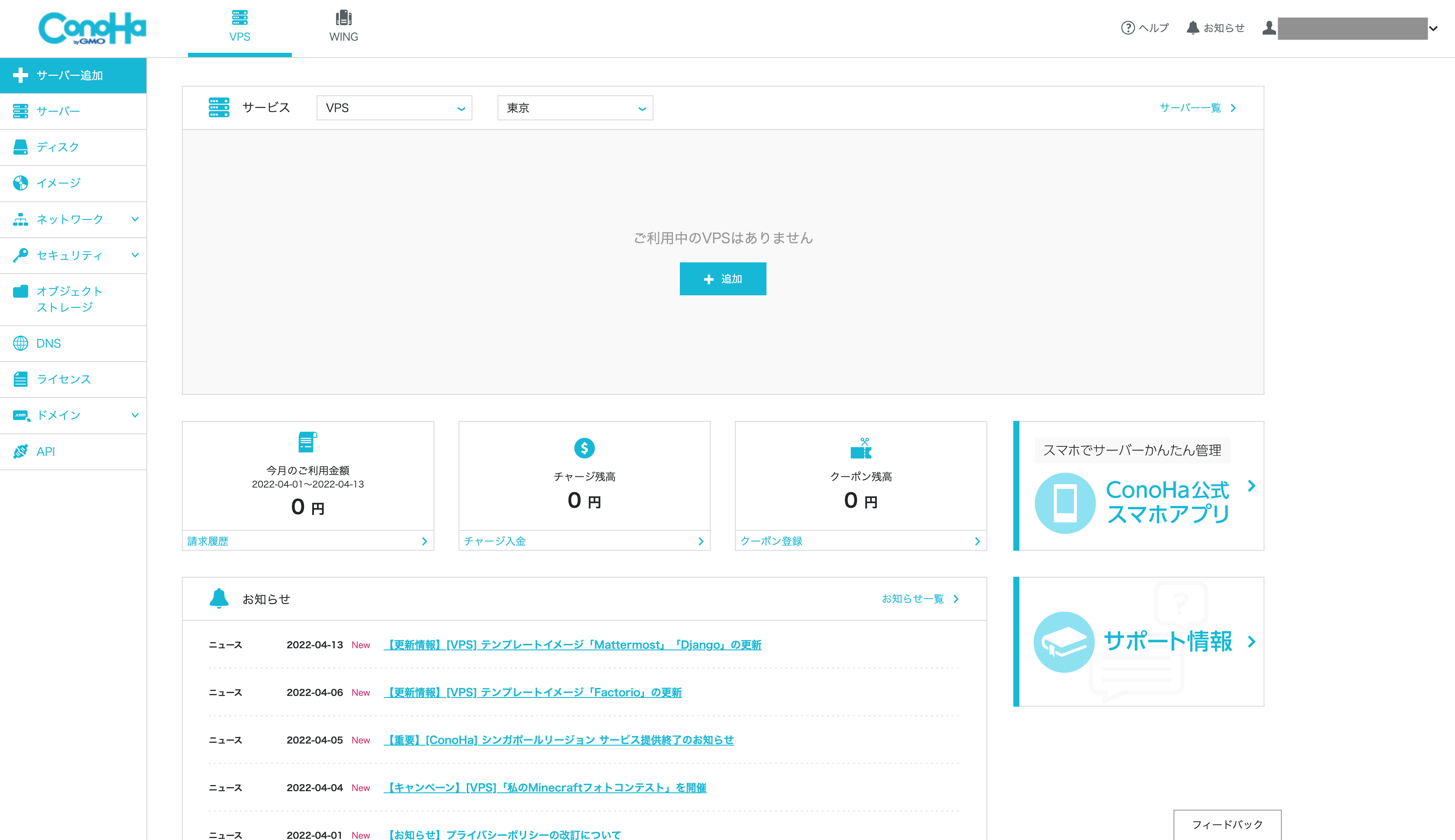
Task: Open the VPS service dropdown
Action: point(394,108)
